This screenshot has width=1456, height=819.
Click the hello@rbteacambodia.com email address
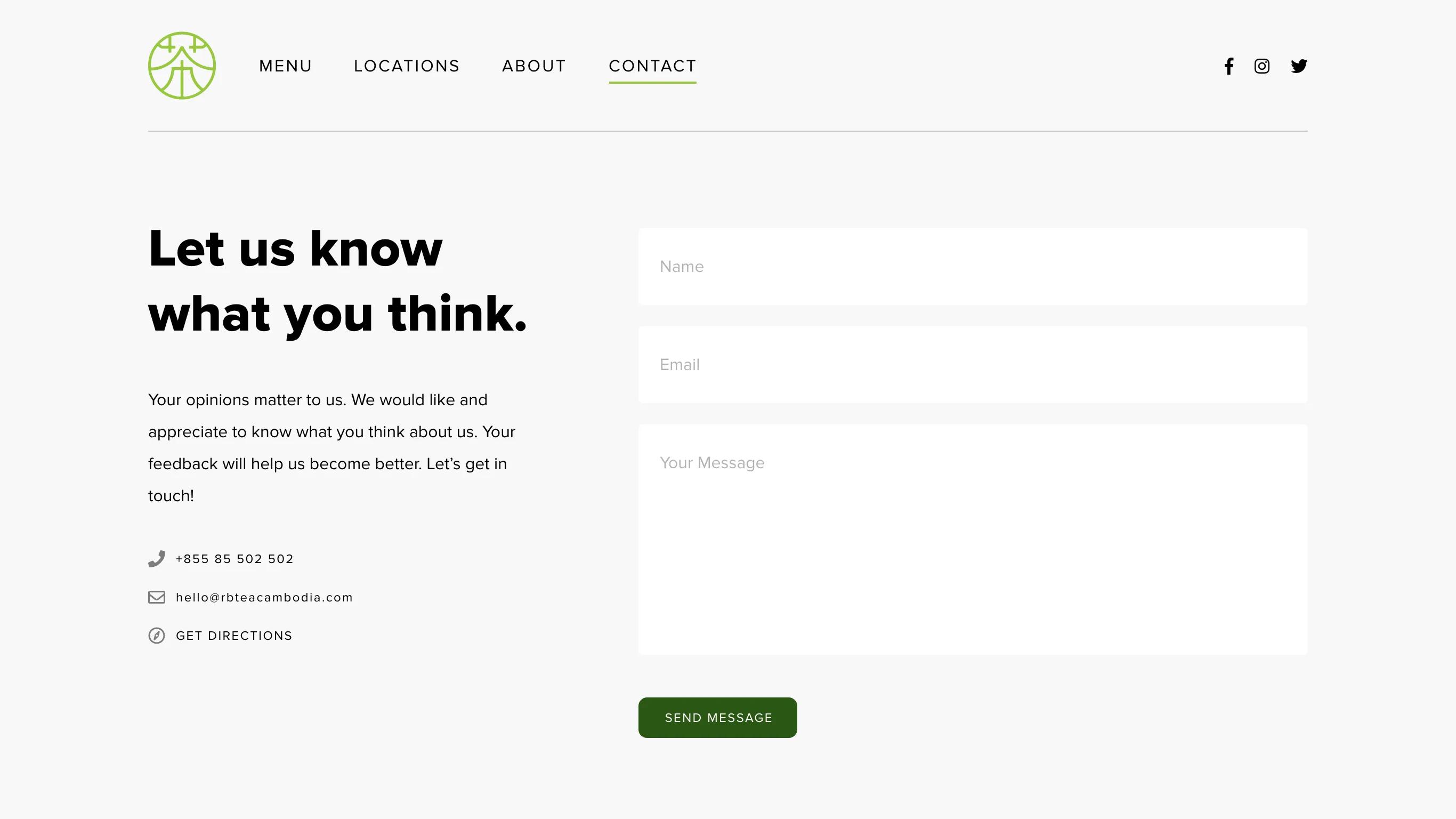(264, 597)
